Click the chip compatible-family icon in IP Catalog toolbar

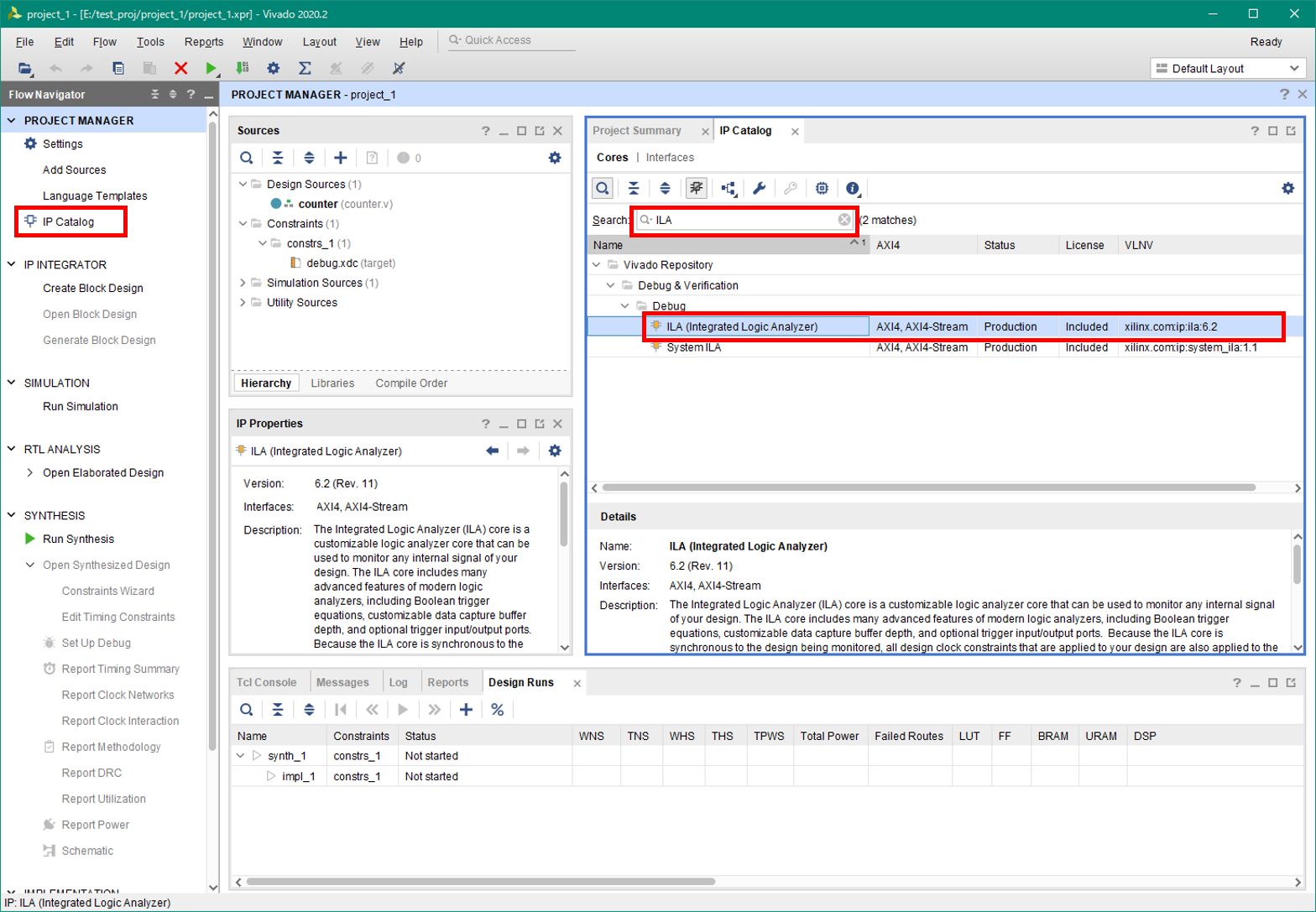click(x=822, y=188)
